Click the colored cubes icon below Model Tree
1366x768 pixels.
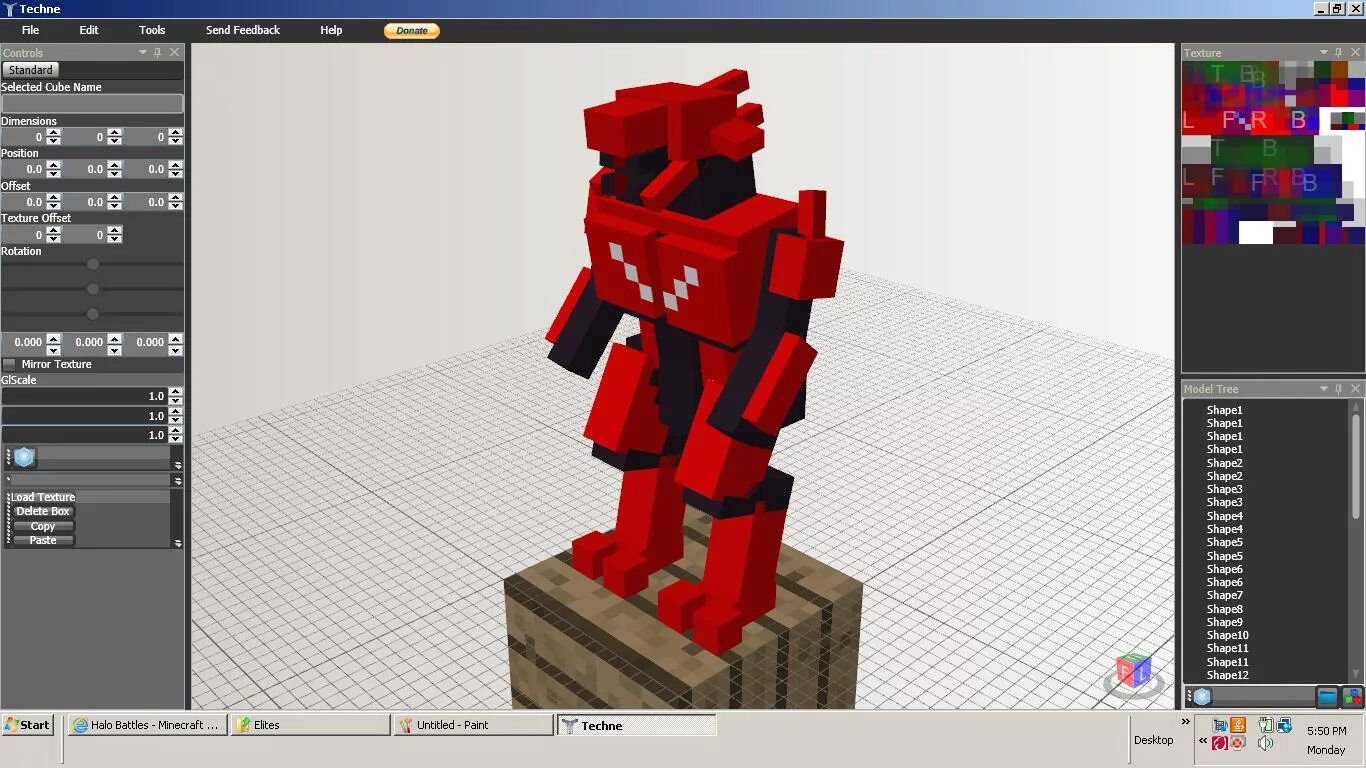click(x=1352, y=697)
